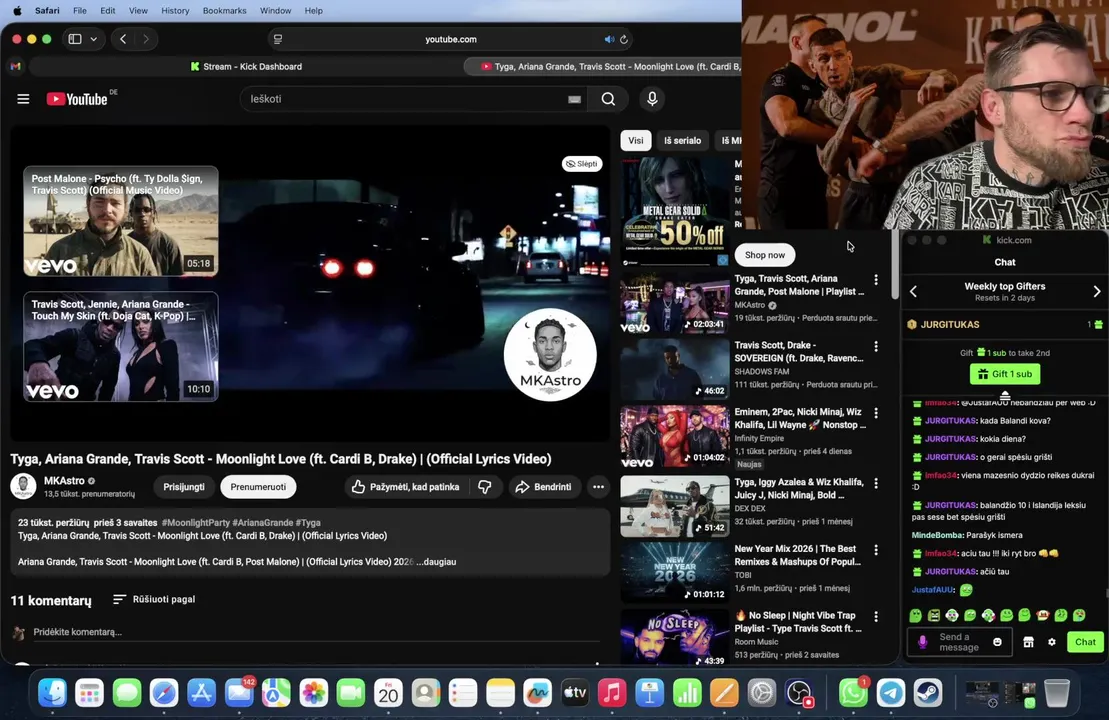Toggle subscription with the Prenumeruoti button
The height and width of the screenshot is (720, 1109).
pyautogui.click(x=258, y=487)
